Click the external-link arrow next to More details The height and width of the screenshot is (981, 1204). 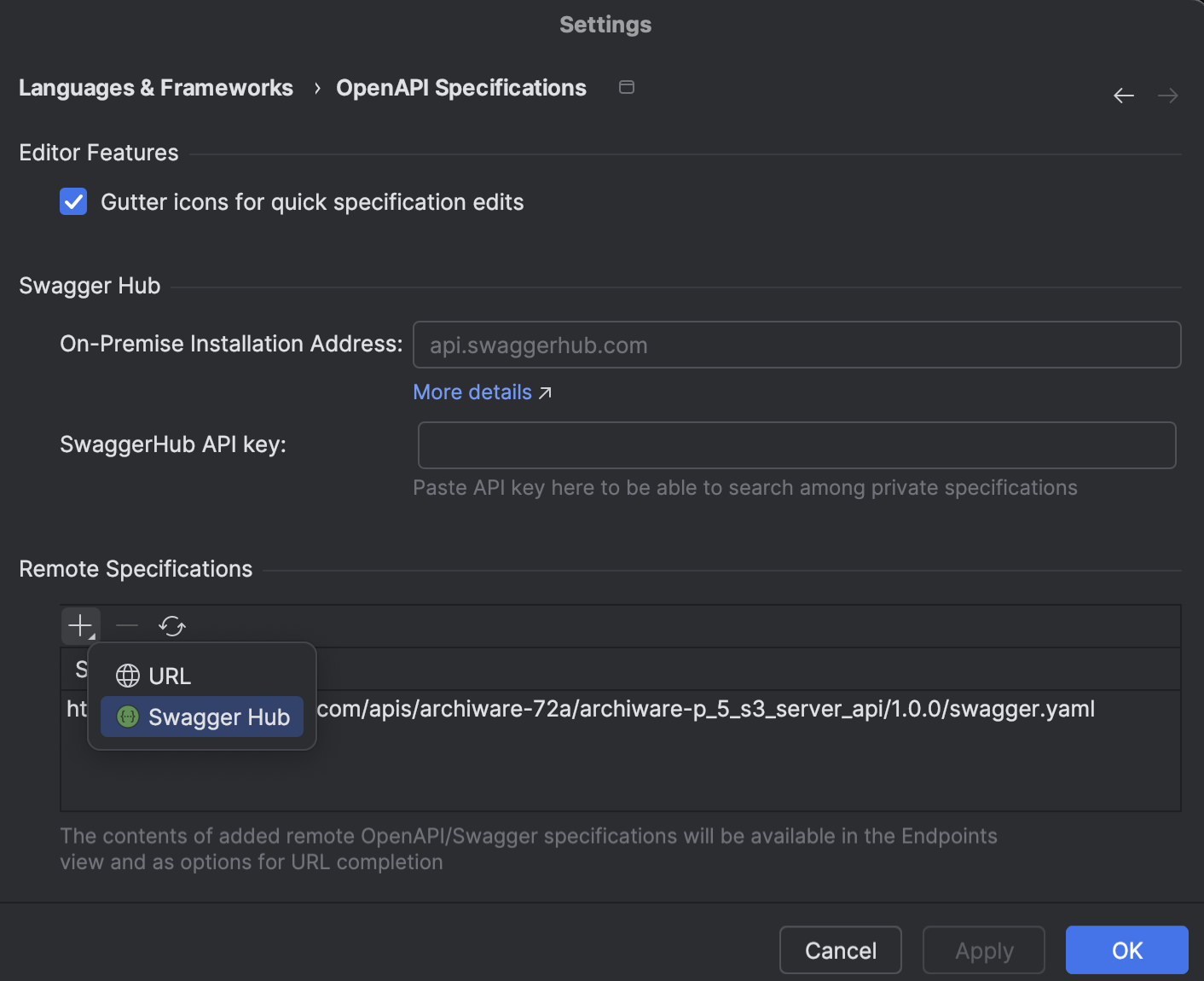point(546,392)
